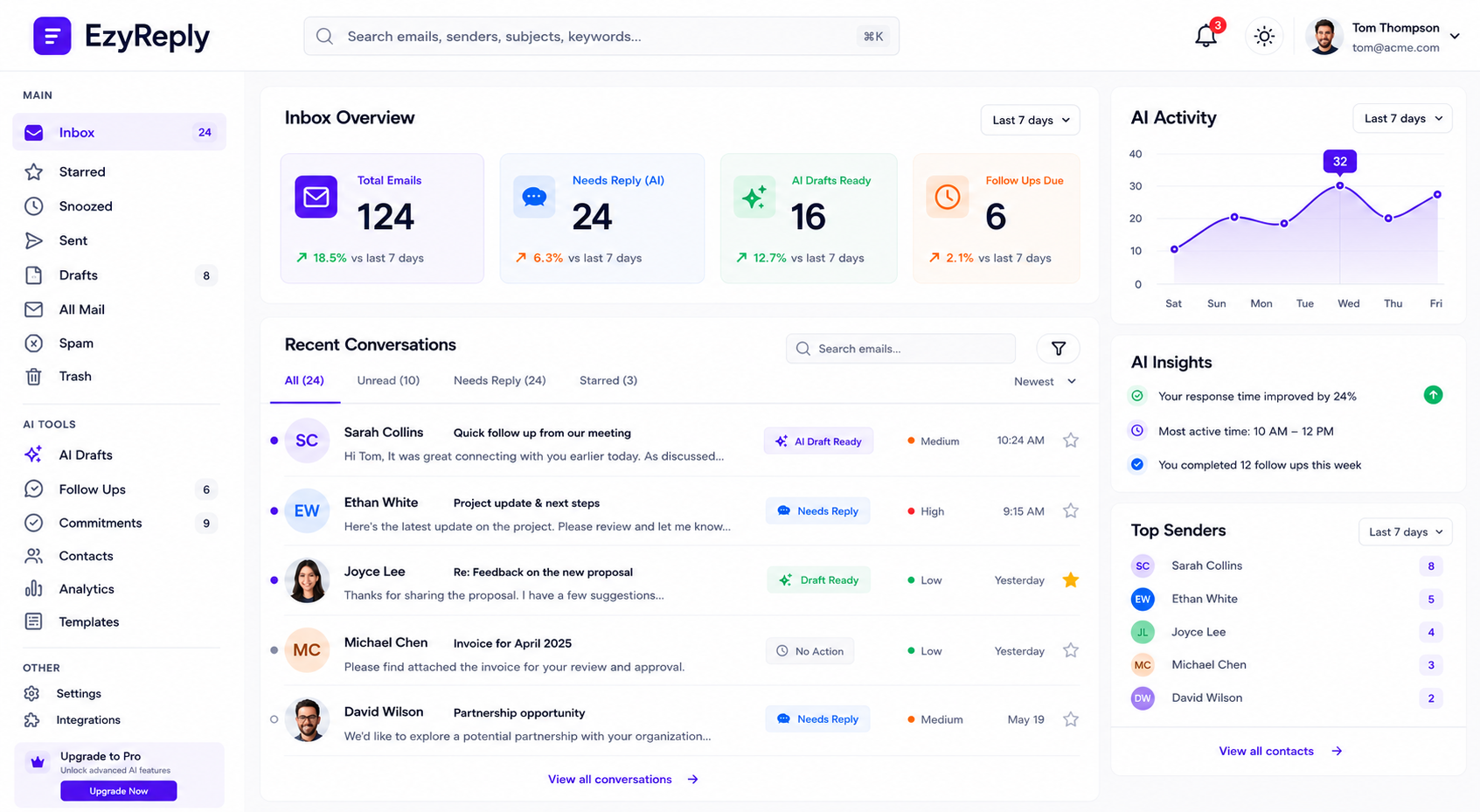Click Draft Ready badge on Joyce Lee row

pyautogui.click(x=819, y=580)
